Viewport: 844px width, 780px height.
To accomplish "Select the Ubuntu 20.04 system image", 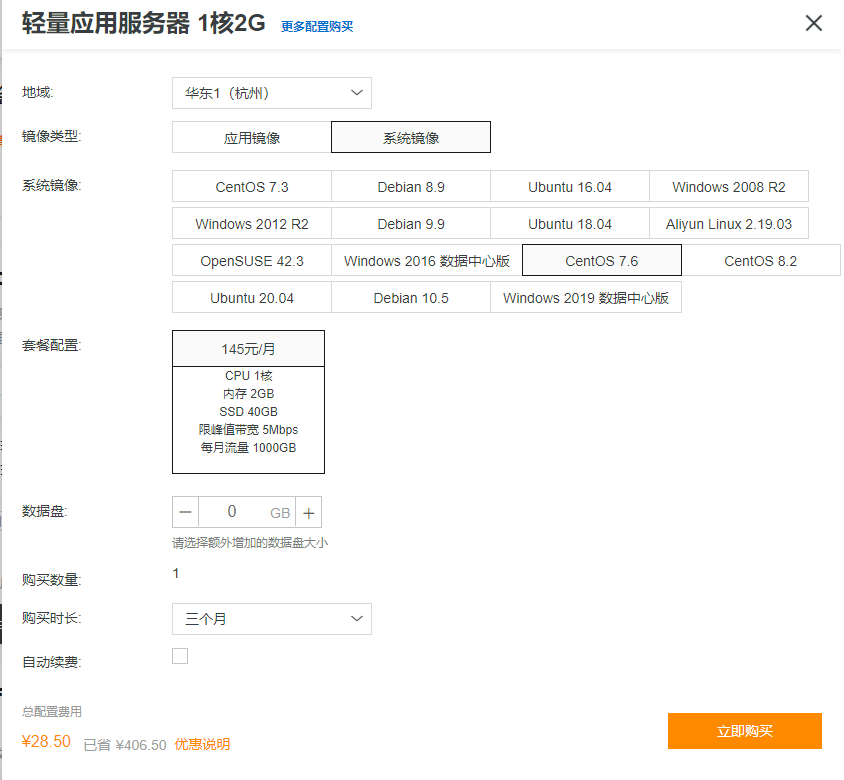I will (x=251, y=297).
